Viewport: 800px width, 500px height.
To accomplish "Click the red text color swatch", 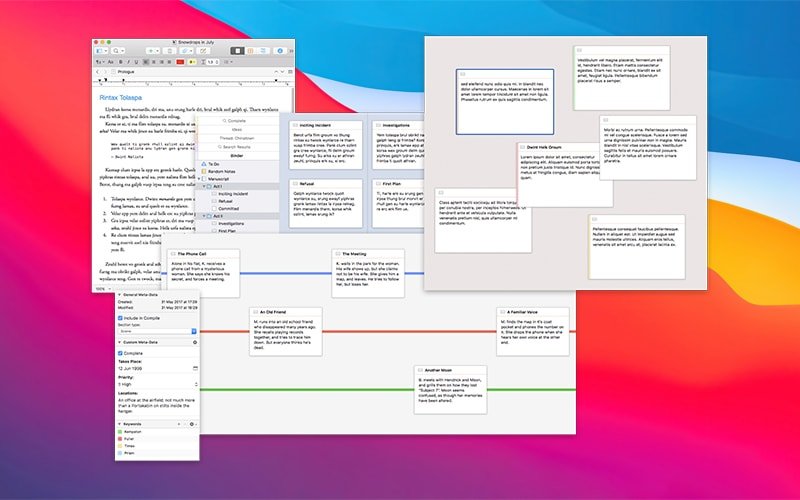I will click(181, 61).
